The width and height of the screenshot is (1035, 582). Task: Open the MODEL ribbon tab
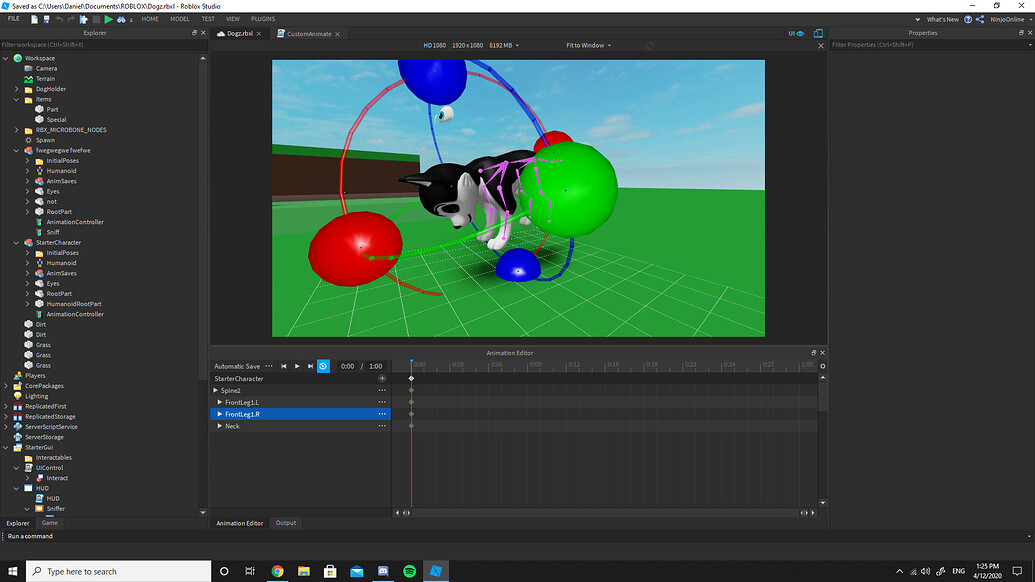coord(180,19)
